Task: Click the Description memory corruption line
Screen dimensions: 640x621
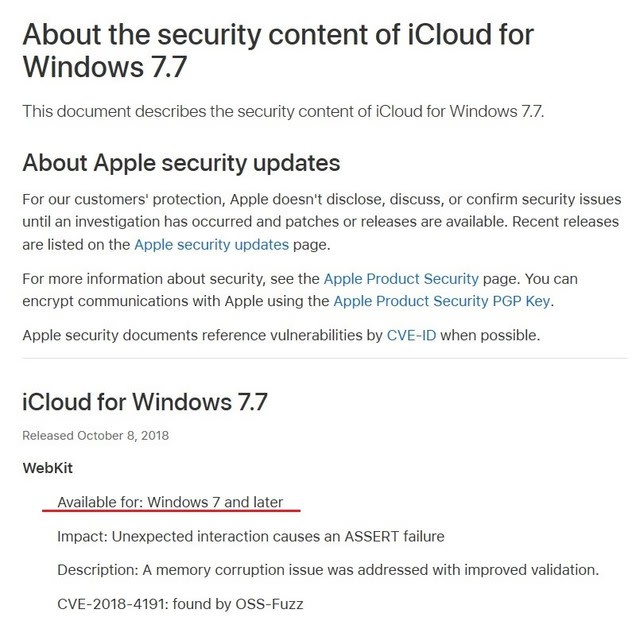Action: (x=328, y=570)
